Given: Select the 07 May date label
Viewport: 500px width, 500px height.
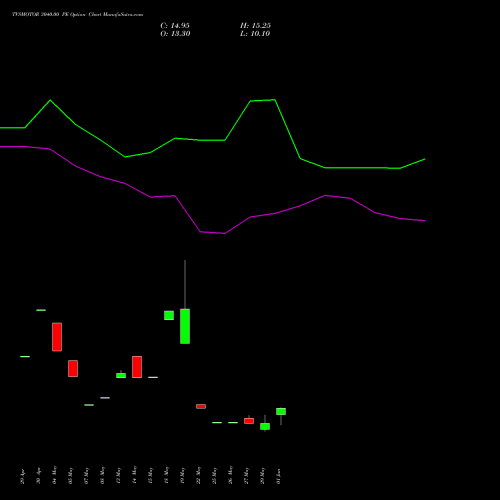Looking at the screenshot, I should [x=87, y=475].
